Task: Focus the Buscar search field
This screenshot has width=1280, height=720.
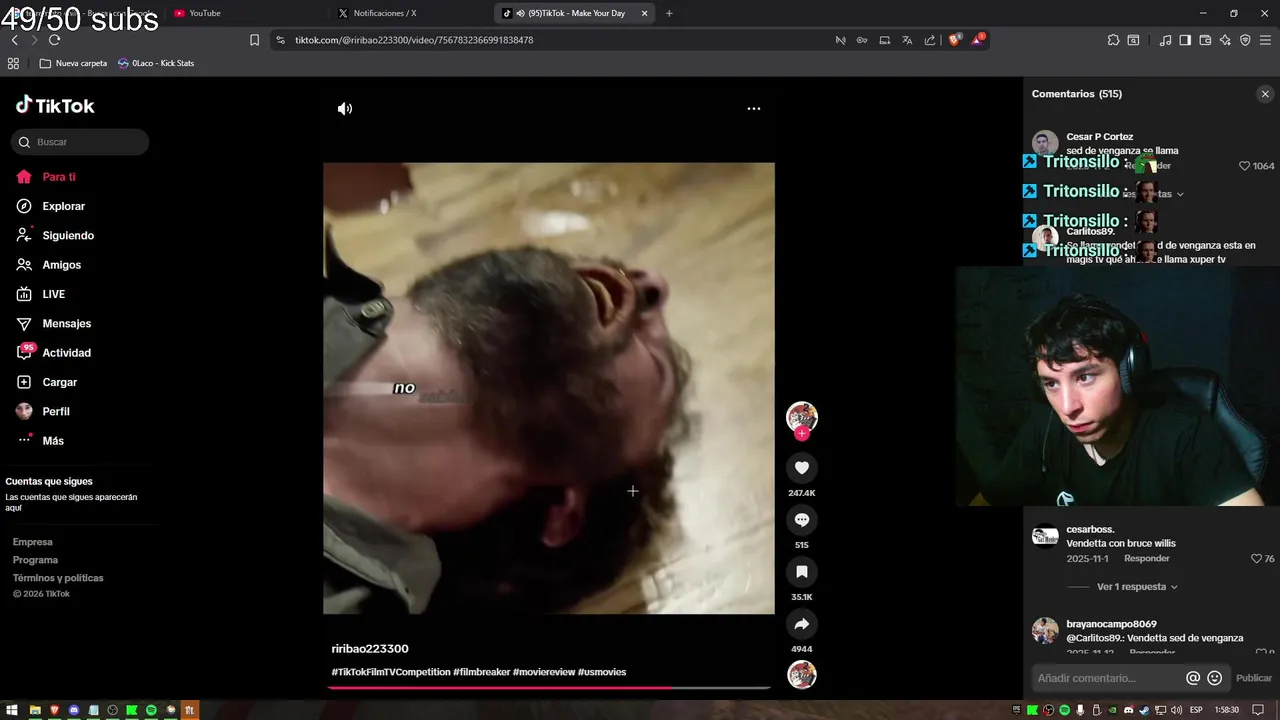Action: (x=80, y=142)
